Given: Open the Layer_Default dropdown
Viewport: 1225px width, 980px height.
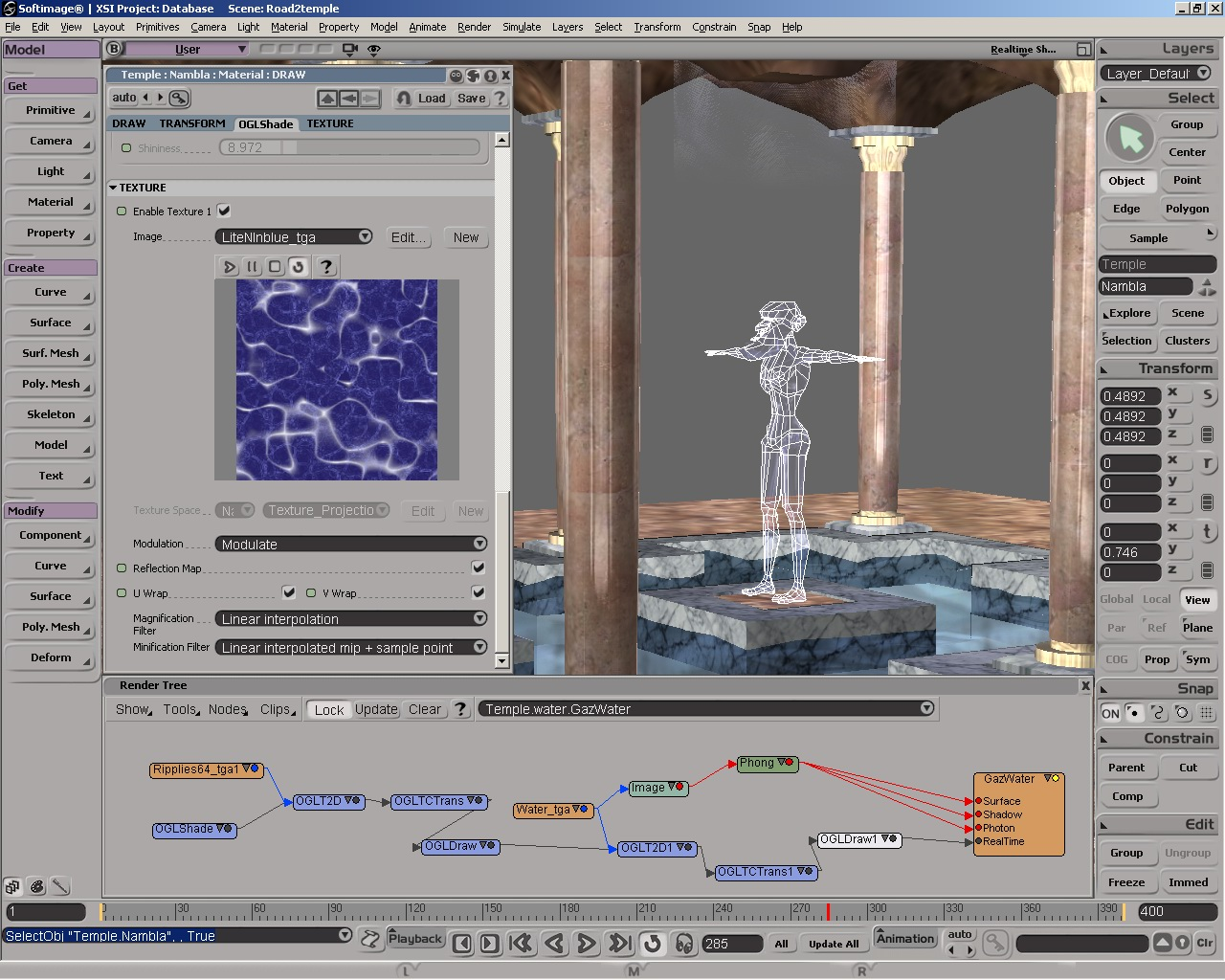Looking at the screenshot, I should (x=1157, y=73).
